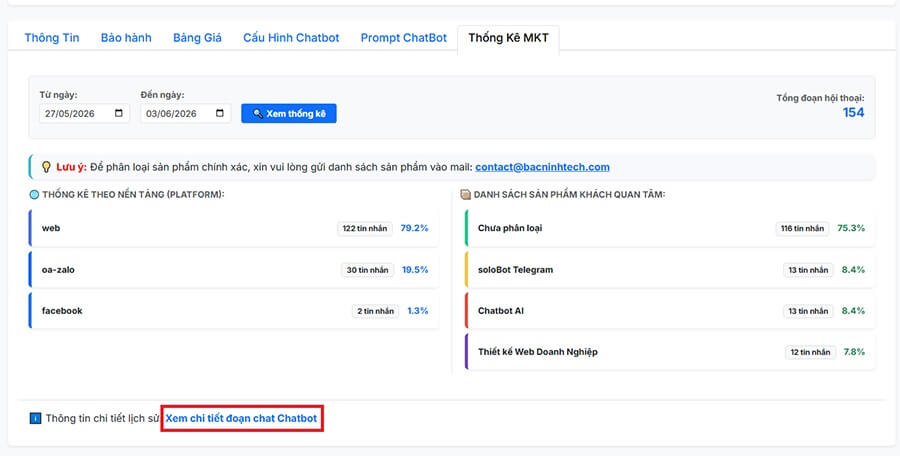The image size is (900, 456).
Task: Open the contact@bacninhtech.com email link
Action: 542,167
